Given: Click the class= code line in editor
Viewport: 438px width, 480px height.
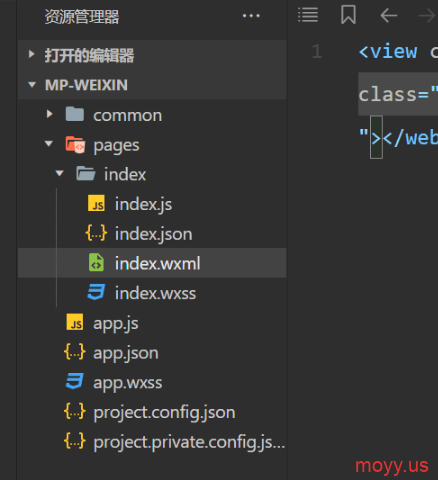Looking at the screenshot, I should tap(398, 94).
